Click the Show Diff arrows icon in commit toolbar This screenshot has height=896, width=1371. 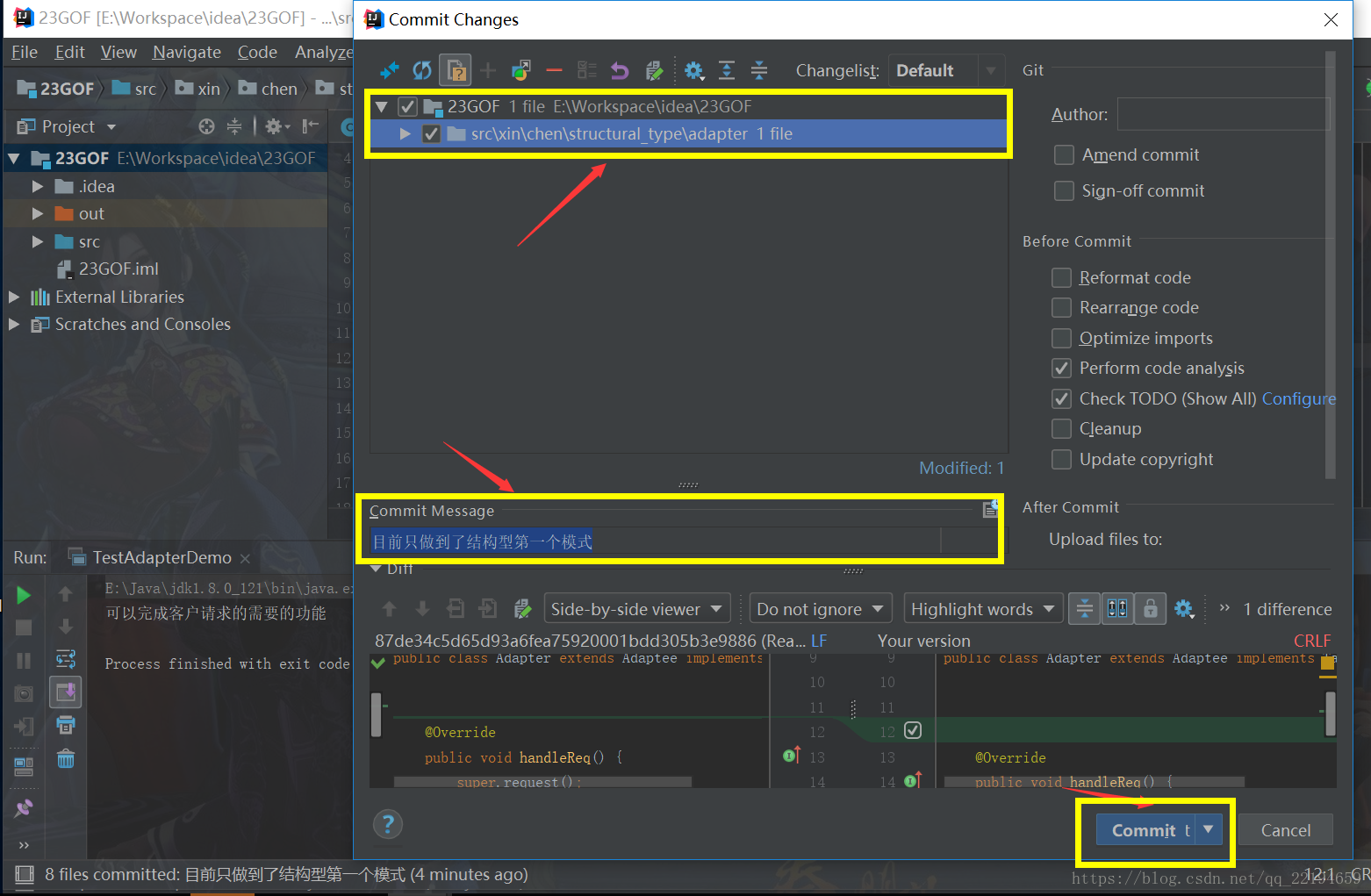pos(390,70)
